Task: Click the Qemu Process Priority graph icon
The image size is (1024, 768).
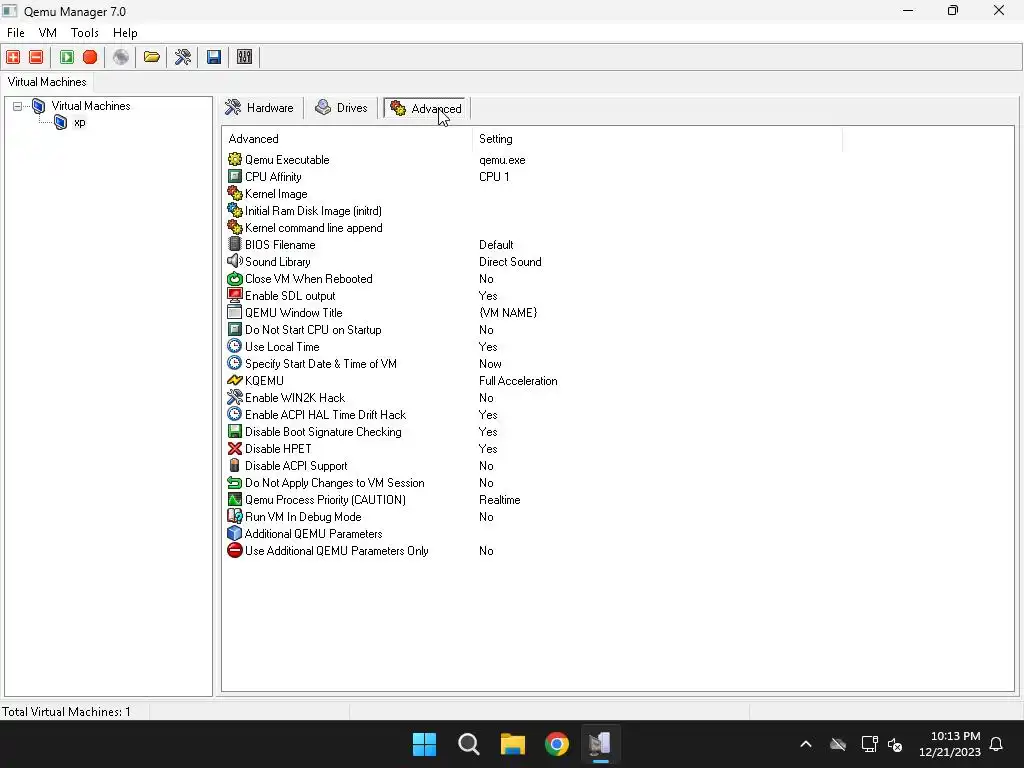Action: 234,499
